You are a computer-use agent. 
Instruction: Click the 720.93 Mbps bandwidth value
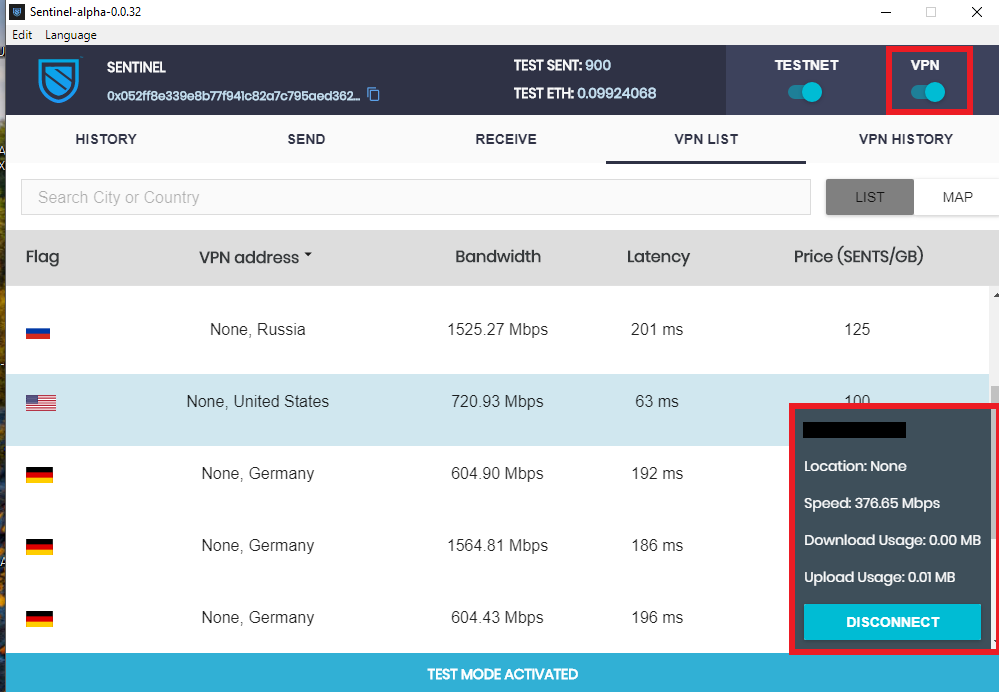click(x=498, y=401)
